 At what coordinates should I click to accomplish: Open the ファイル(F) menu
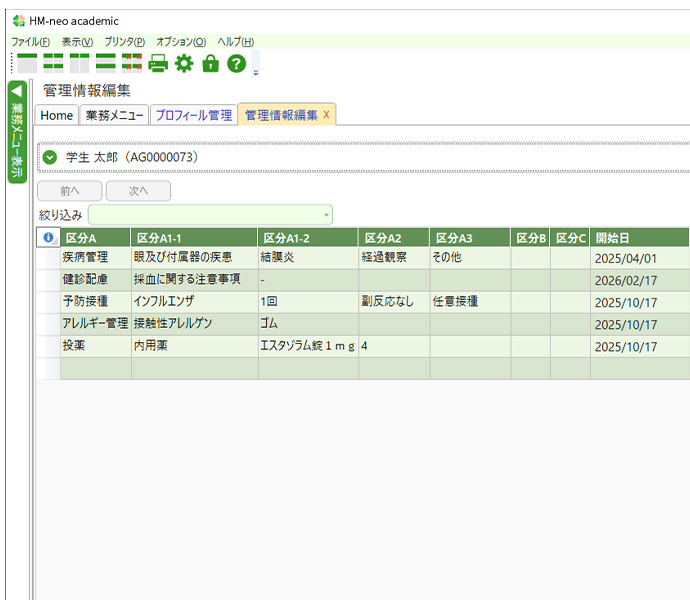point(30,42)
